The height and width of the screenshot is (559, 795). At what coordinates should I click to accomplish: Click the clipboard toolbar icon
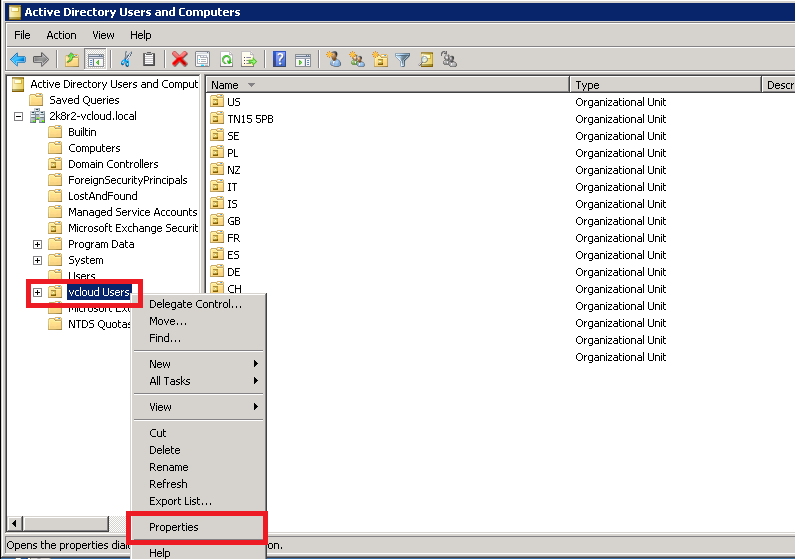coord(149,60)
